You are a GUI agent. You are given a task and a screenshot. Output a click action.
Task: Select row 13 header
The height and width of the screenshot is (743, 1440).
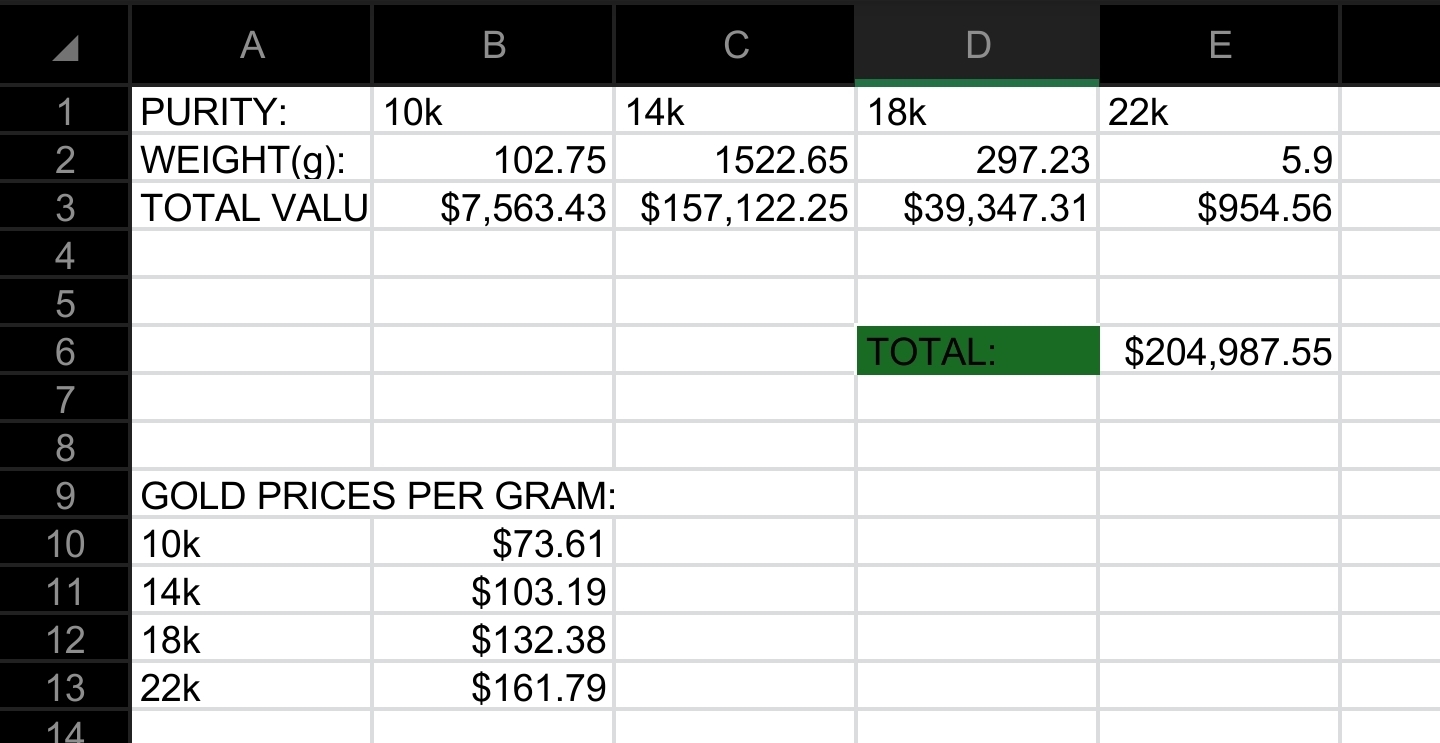65,687
